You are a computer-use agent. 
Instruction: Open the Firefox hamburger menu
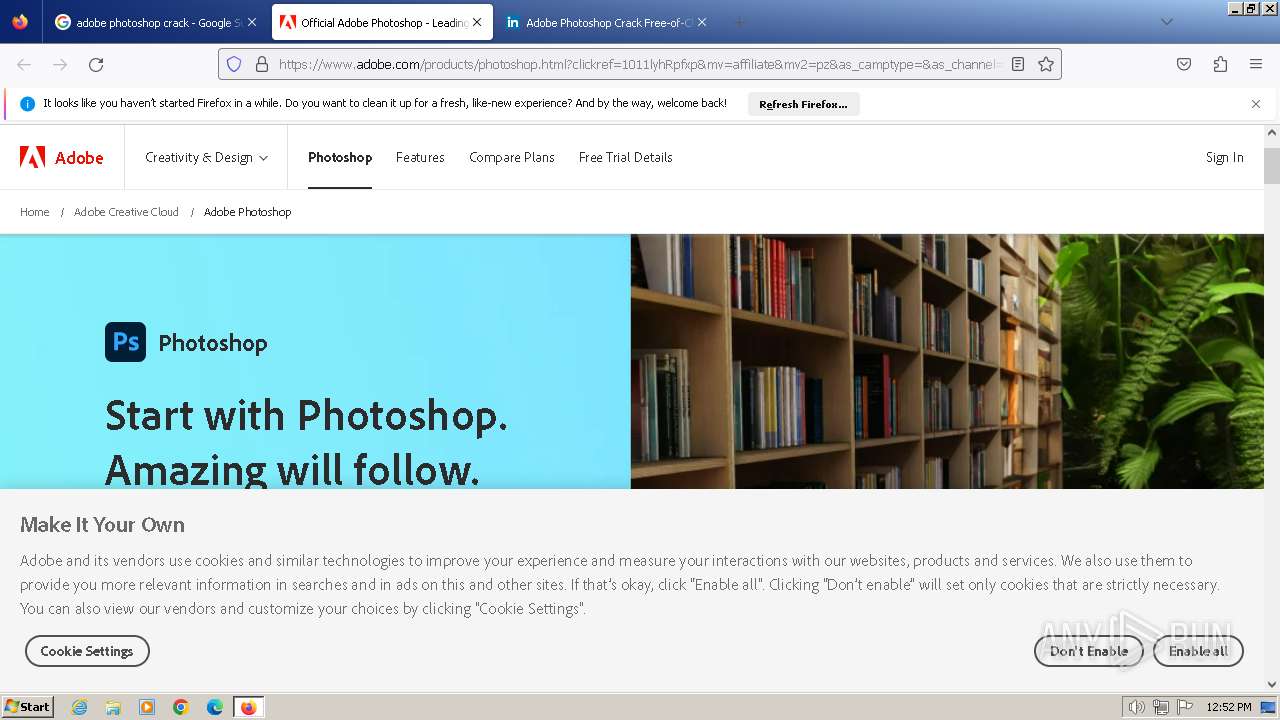tap(1256, 64)
